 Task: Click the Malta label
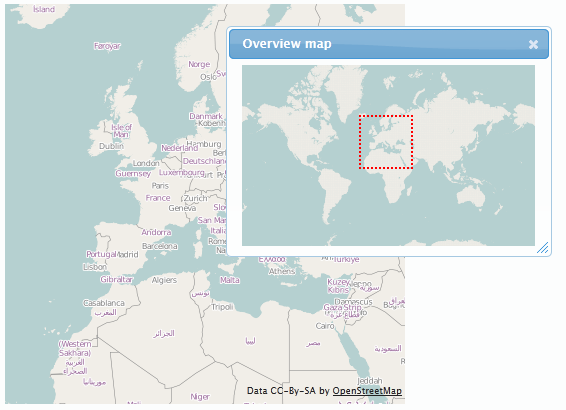tap(230, 280)
